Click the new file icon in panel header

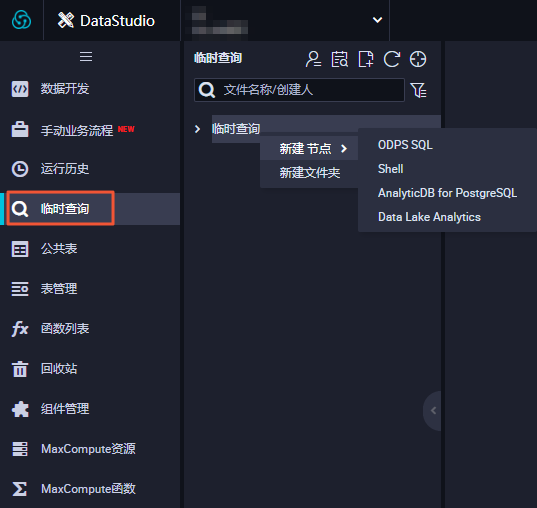pyautogui.click(x=366, y=59)
